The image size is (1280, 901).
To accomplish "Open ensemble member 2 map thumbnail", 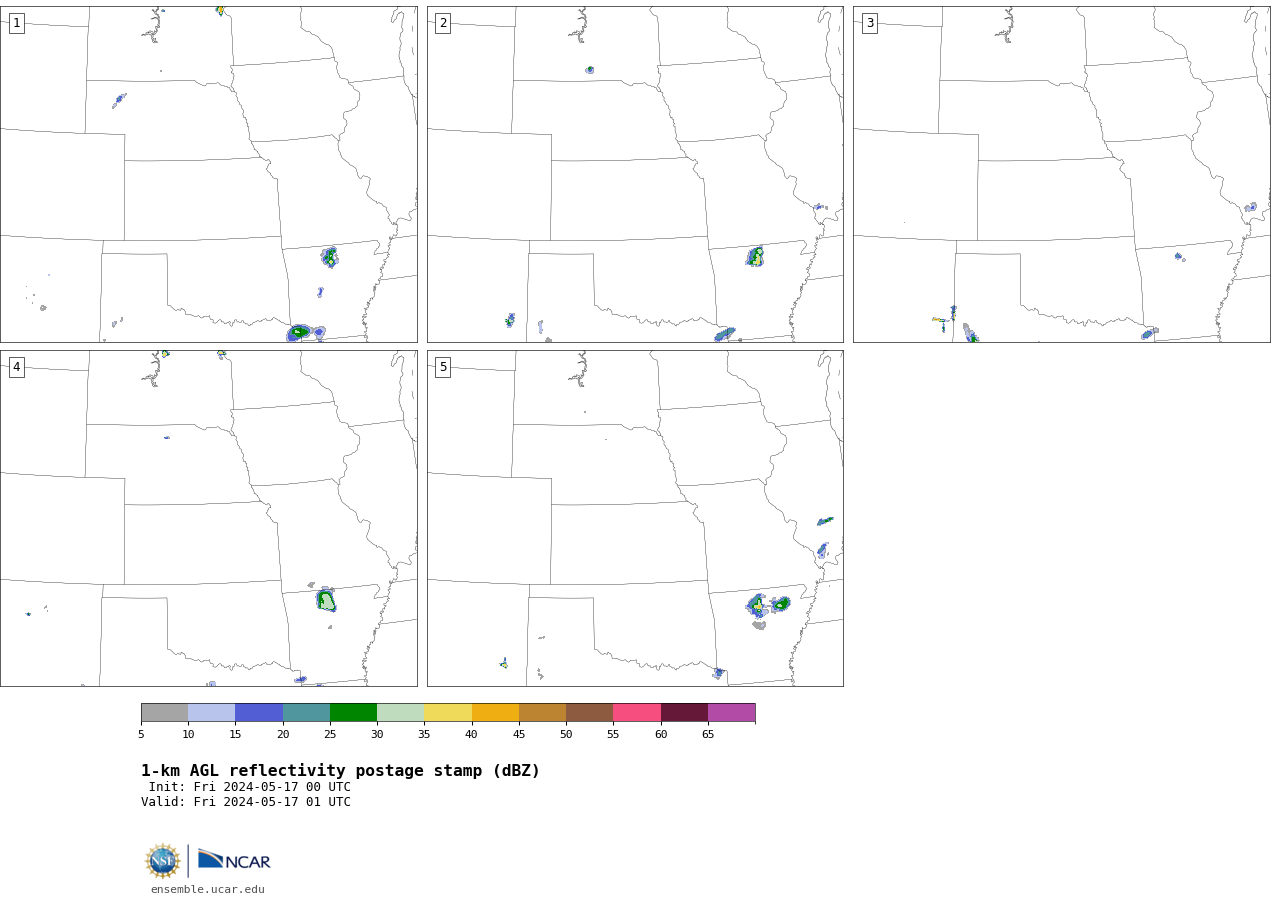I will click(x=635, y=174).
